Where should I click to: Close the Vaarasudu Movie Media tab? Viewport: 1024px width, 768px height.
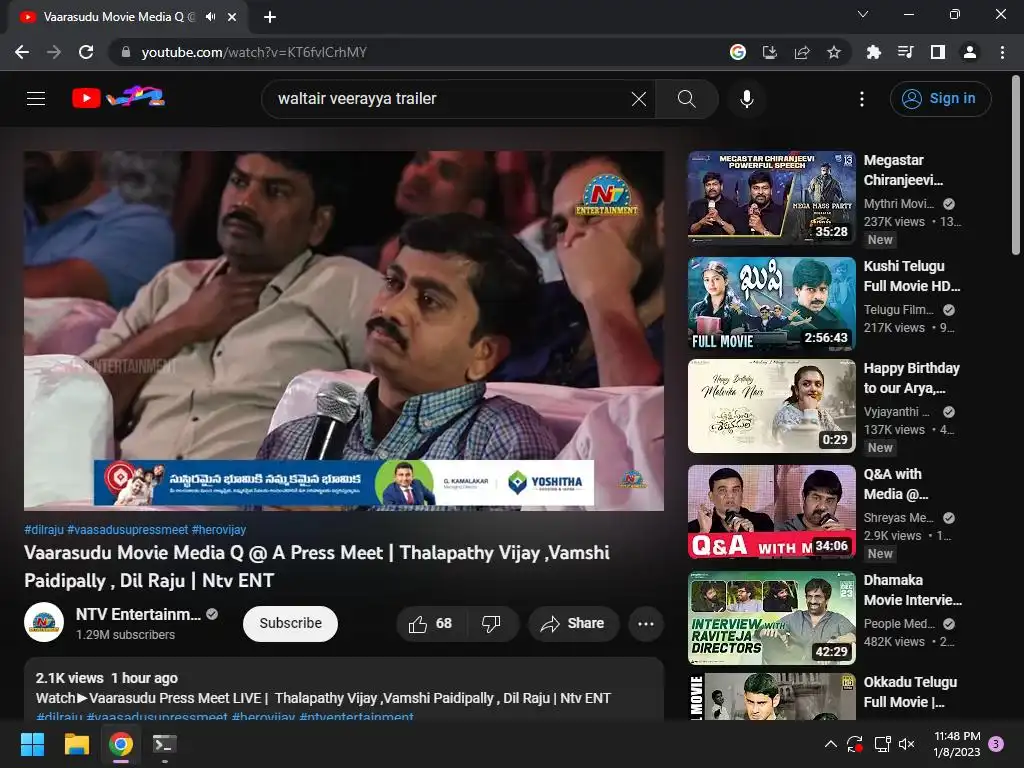point(232,17)
